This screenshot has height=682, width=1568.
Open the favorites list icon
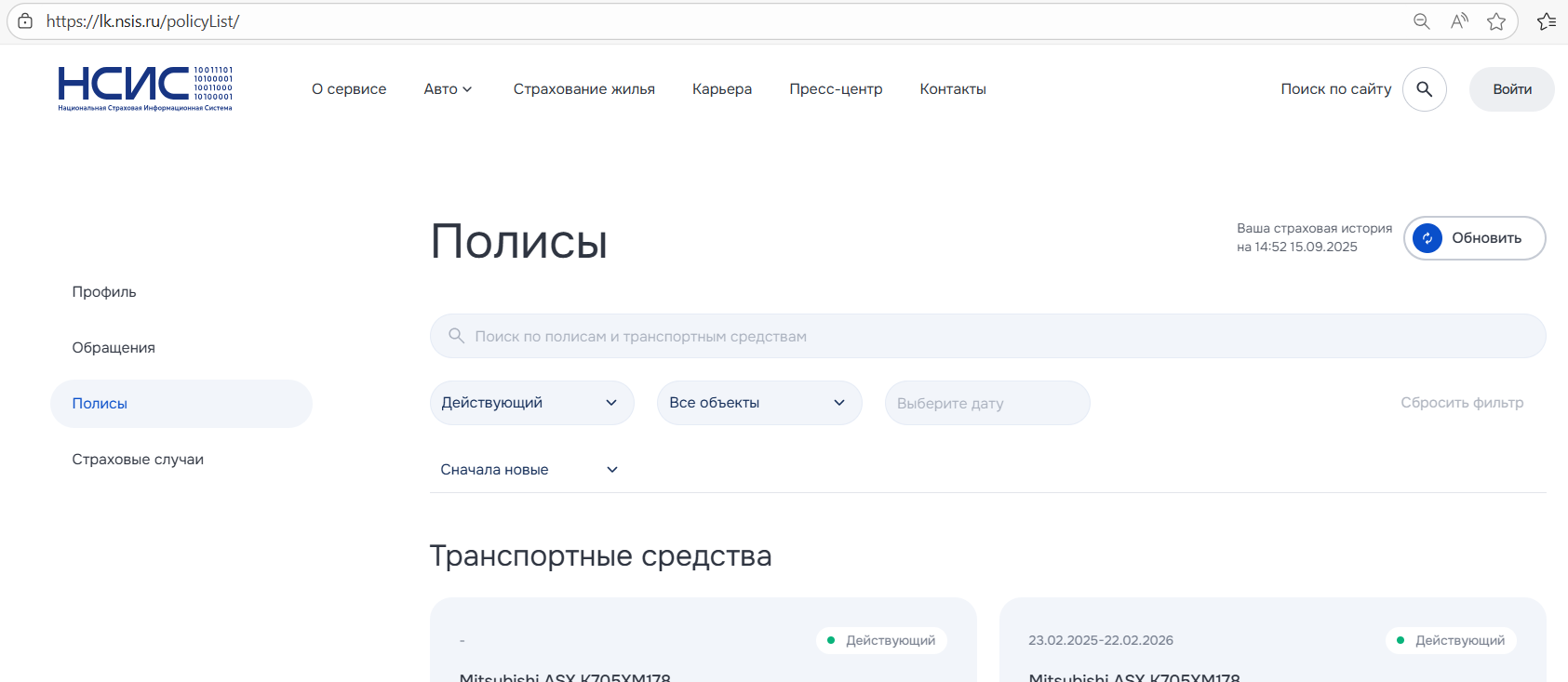click(1547, 21)
